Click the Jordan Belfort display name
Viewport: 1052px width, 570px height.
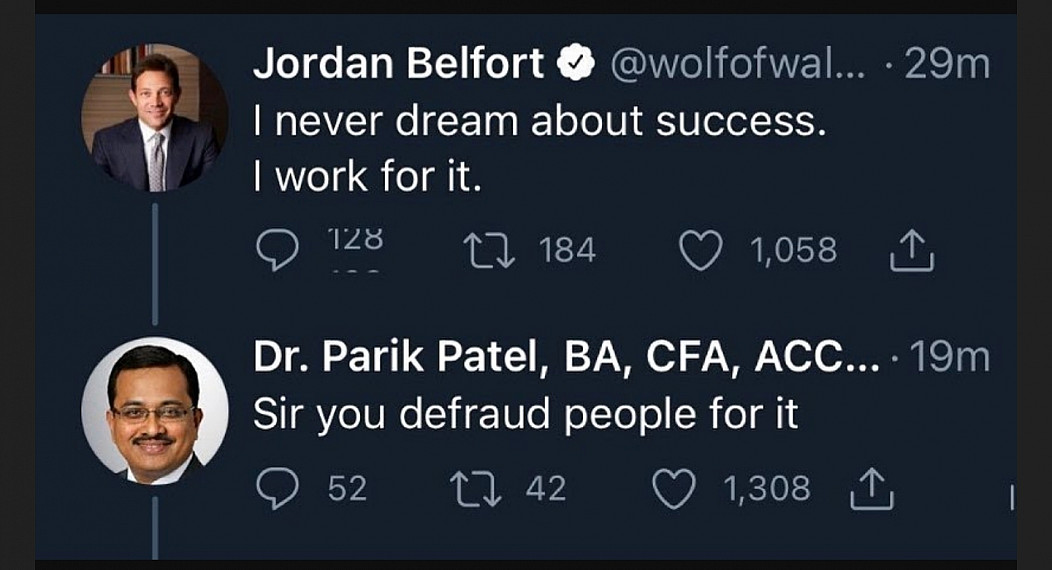click(x=398, y=65)
